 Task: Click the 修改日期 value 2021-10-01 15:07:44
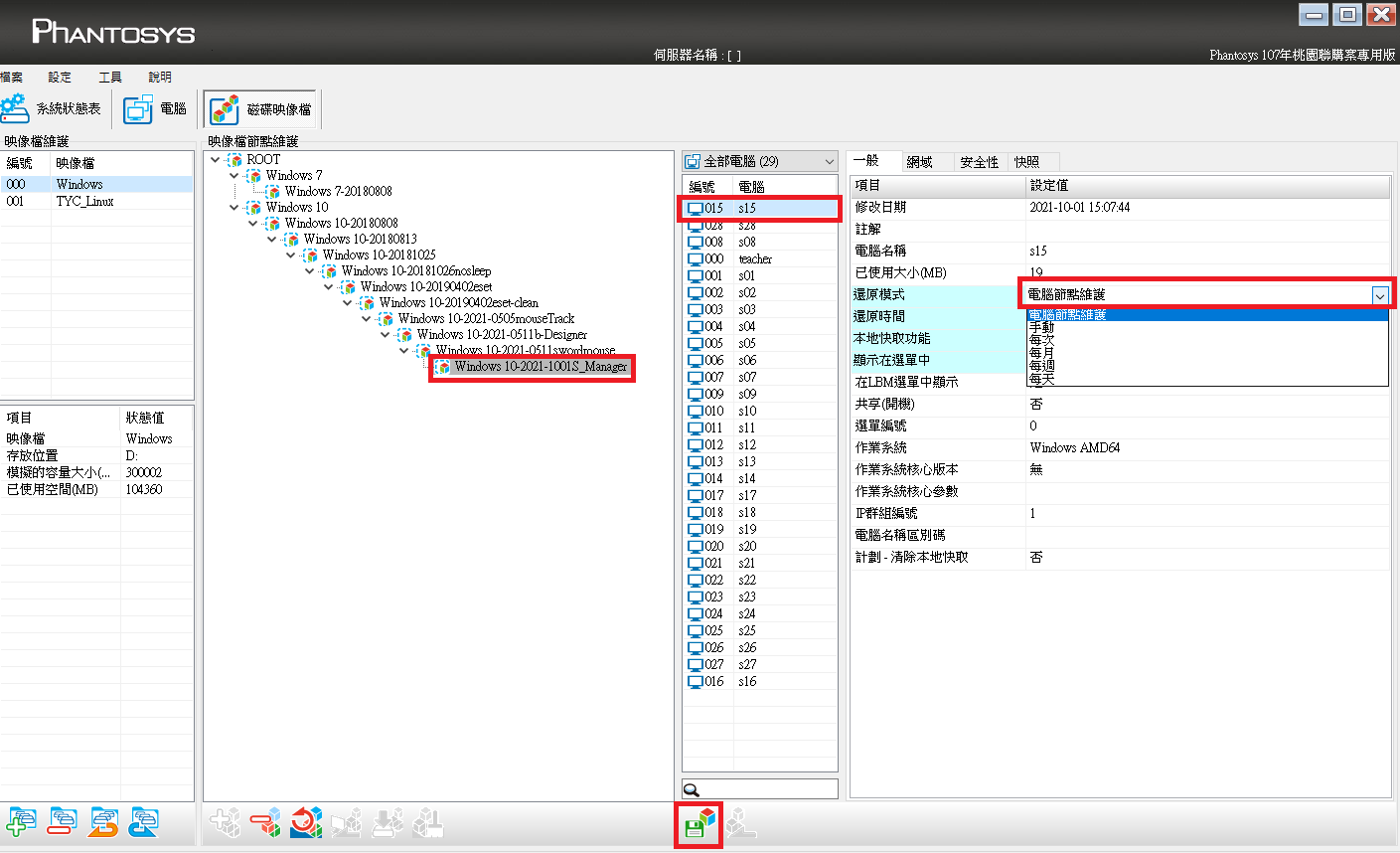[x=1079, y=207]
